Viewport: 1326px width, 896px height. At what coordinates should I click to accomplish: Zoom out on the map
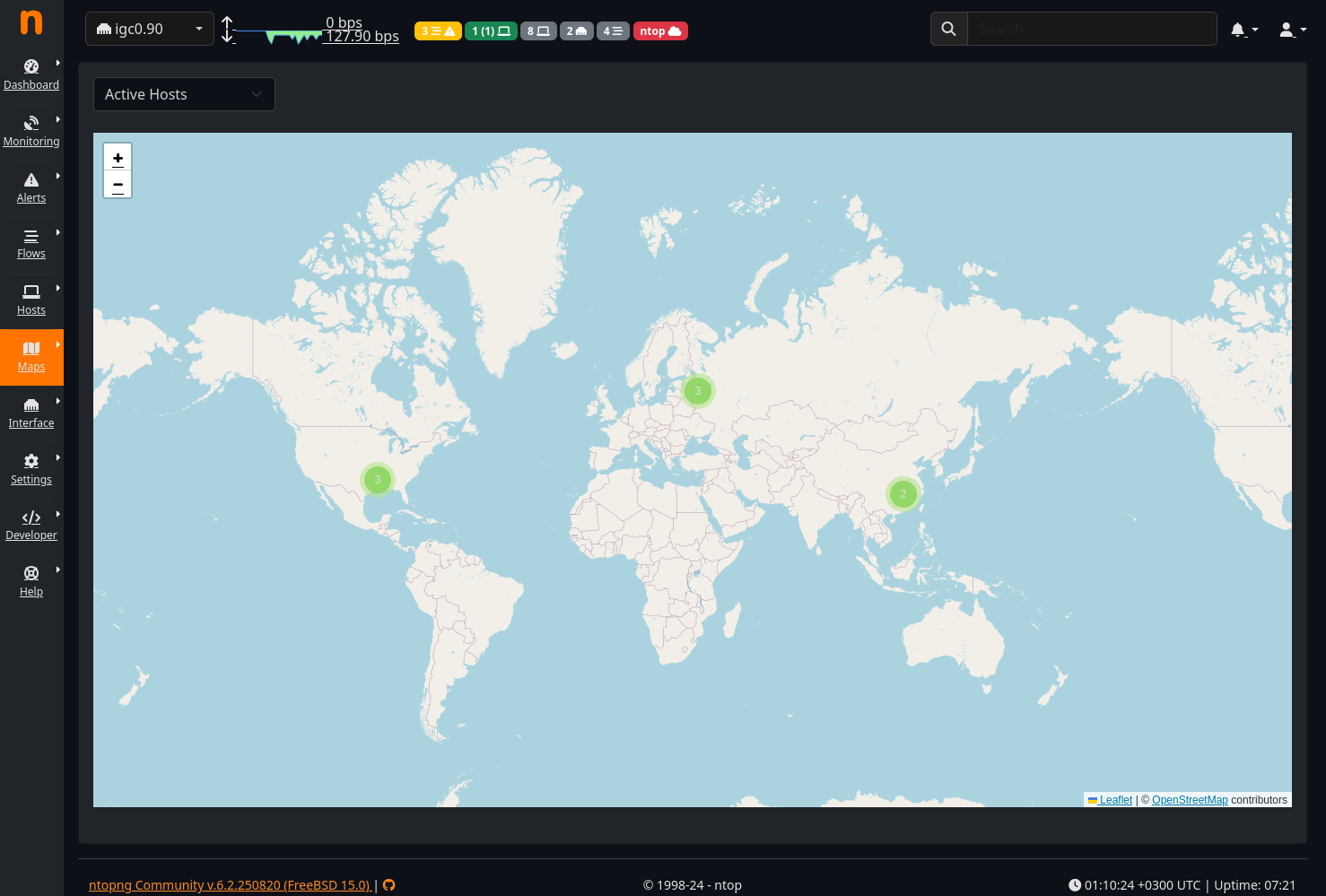(x=118, y=184)
